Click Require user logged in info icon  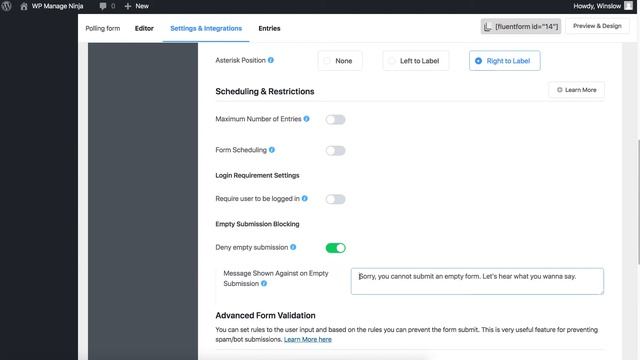(304, 198)
